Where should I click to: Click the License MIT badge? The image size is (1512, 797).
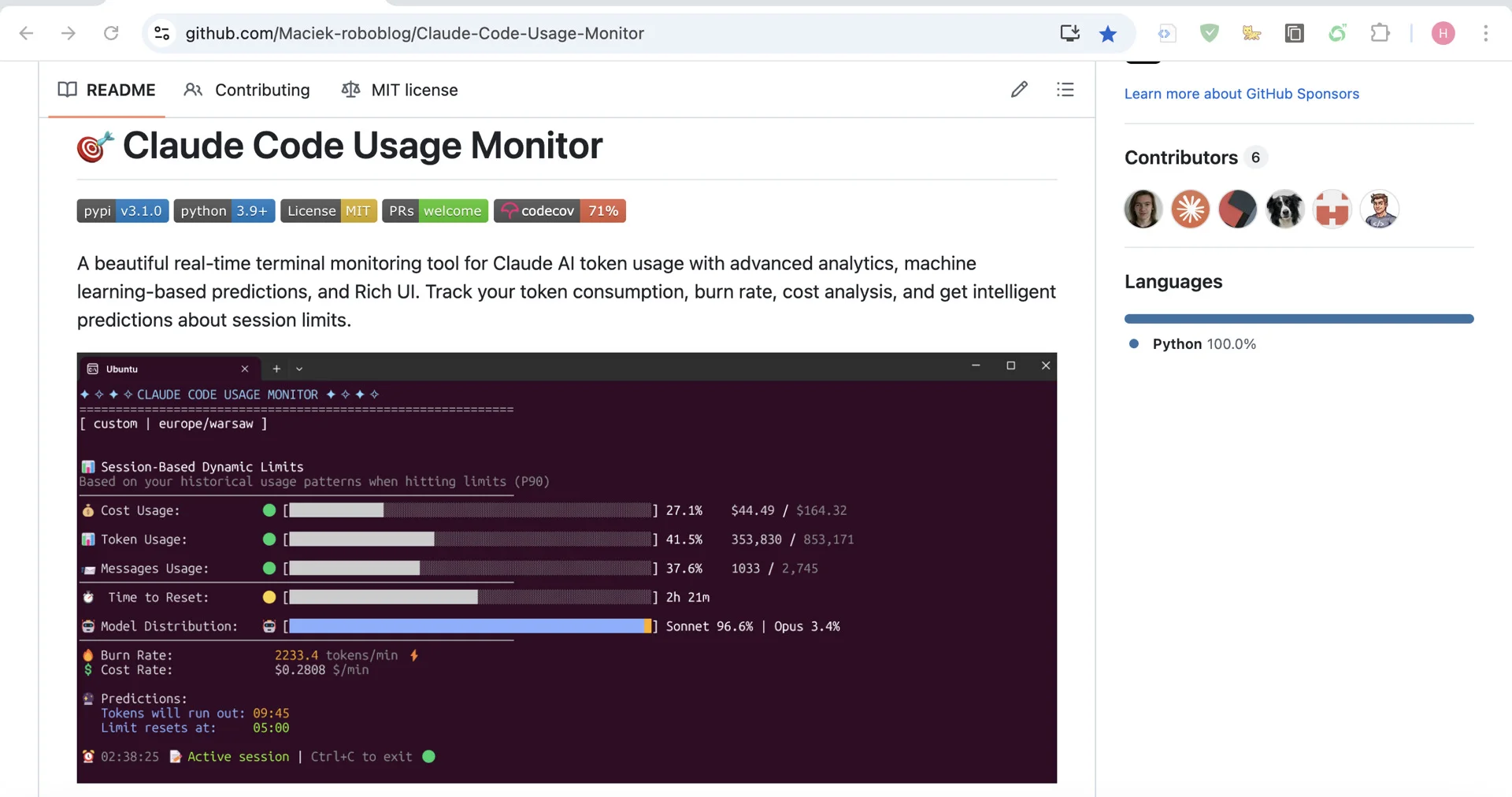(328, 211)
